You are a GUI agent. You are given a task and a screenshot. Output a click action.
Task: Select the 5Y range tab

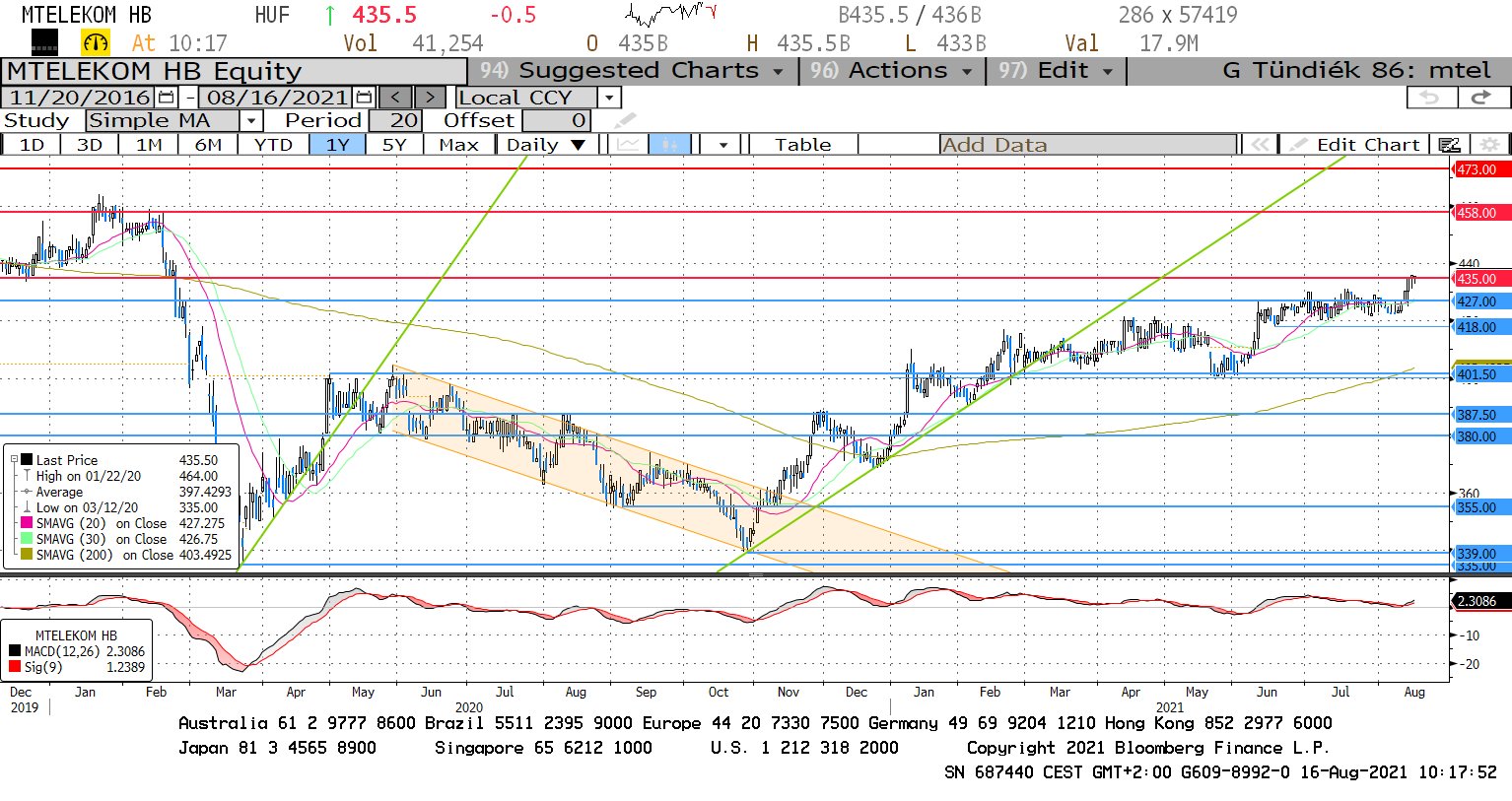(x=394, y=145)
